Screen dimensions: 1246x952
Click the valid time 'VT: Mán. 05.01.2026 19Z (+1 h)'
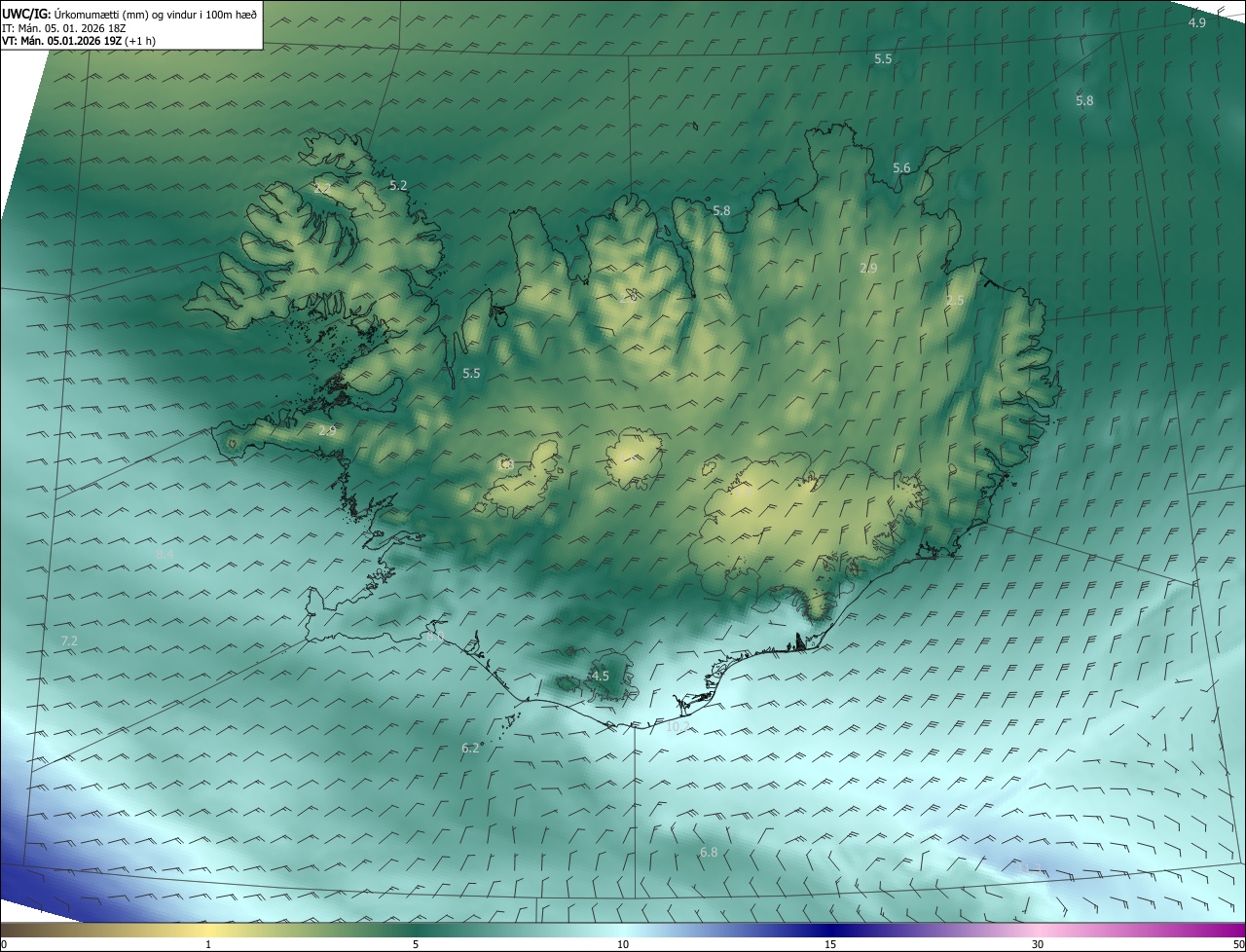tap(79, 41)
